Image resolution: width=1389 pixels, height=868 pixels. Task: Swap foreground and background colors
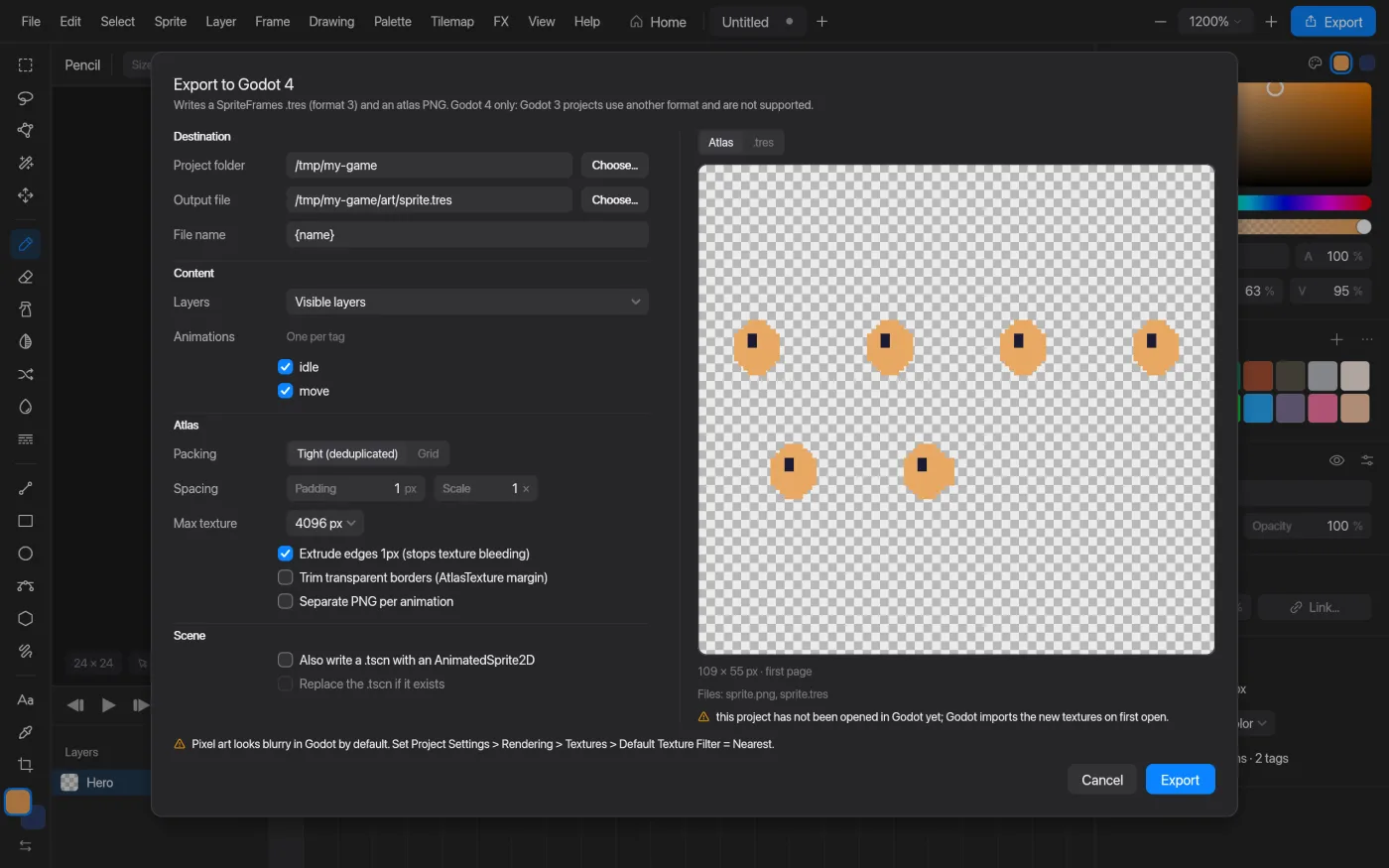coord(26,846)
